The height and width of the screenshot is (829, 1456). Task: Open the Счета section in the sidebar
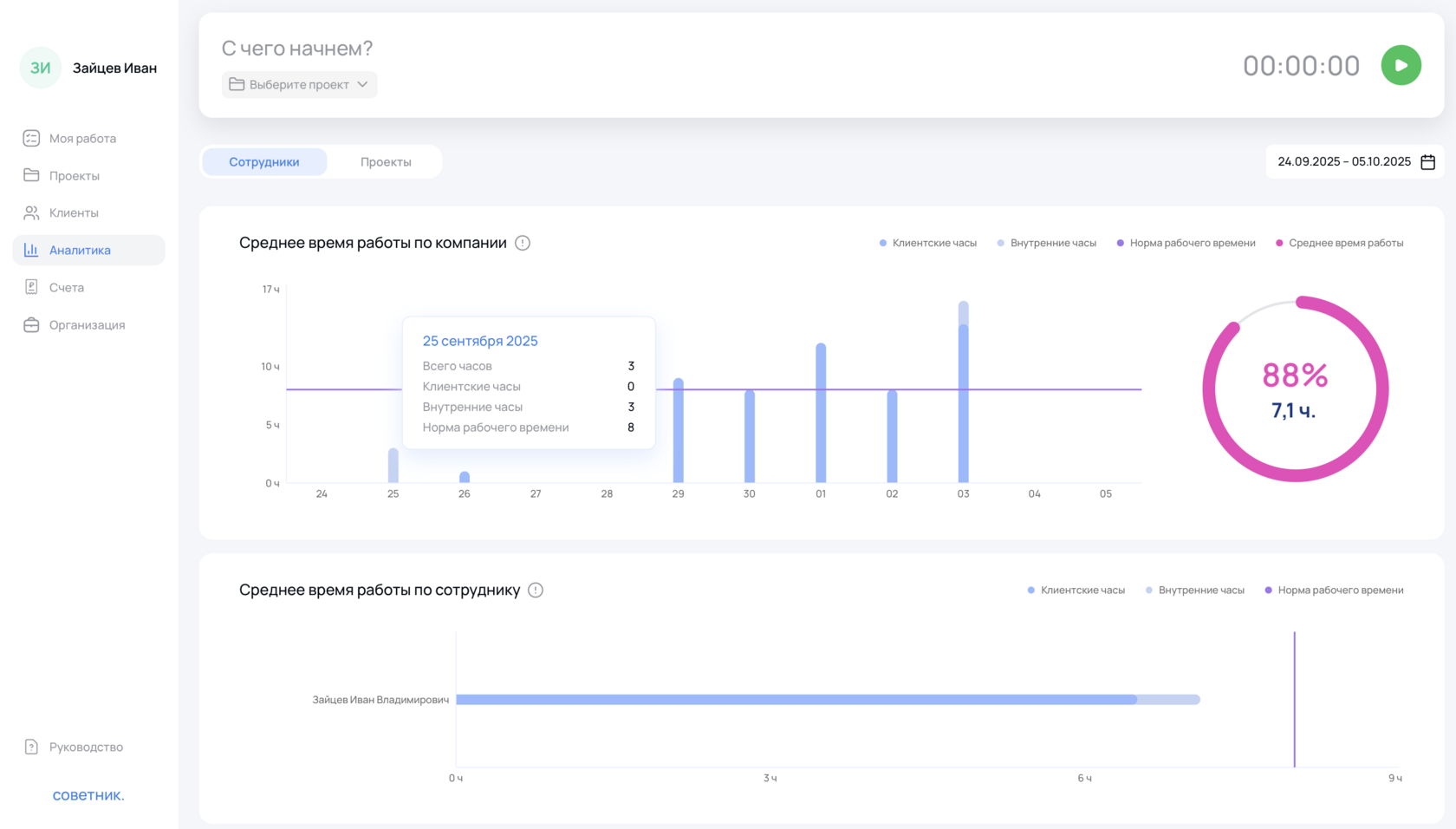(66, 287)
